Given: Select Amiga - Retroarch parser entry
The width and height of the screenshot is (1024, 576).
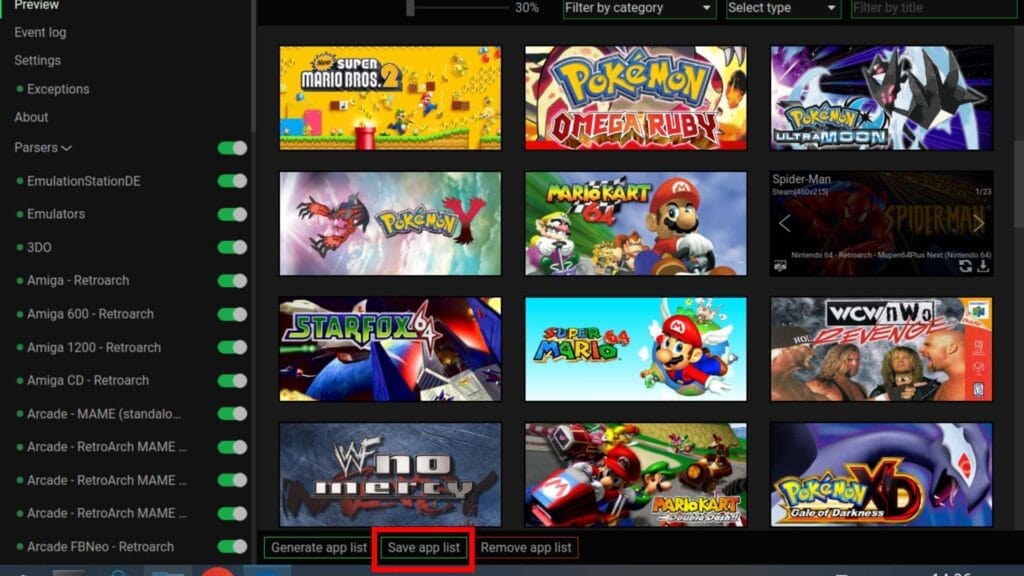Looking at the screenshot, I should click(x=78, y=280).
